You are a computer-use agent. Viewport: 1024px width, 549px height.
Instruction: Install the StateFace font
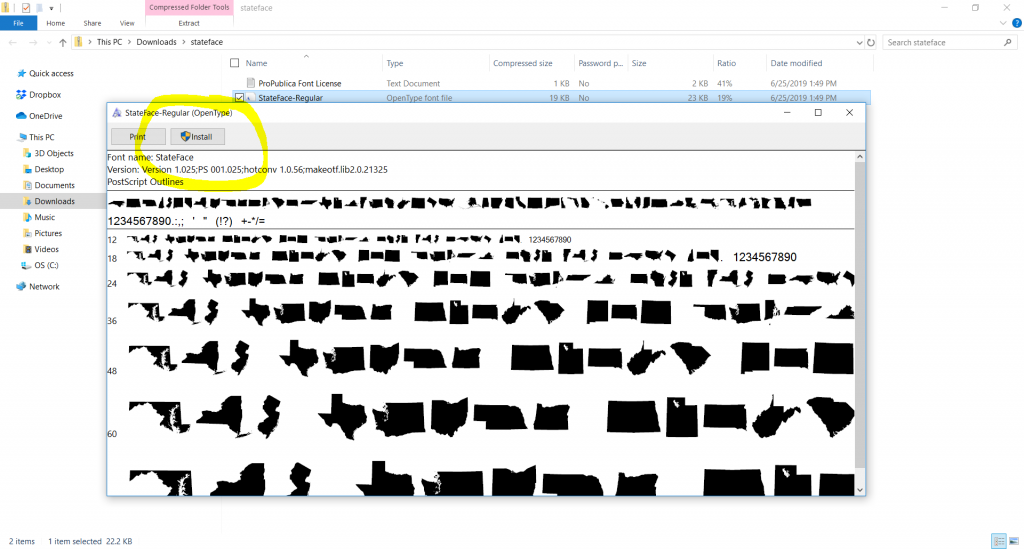pyautogui.click(x=197, y=136)
